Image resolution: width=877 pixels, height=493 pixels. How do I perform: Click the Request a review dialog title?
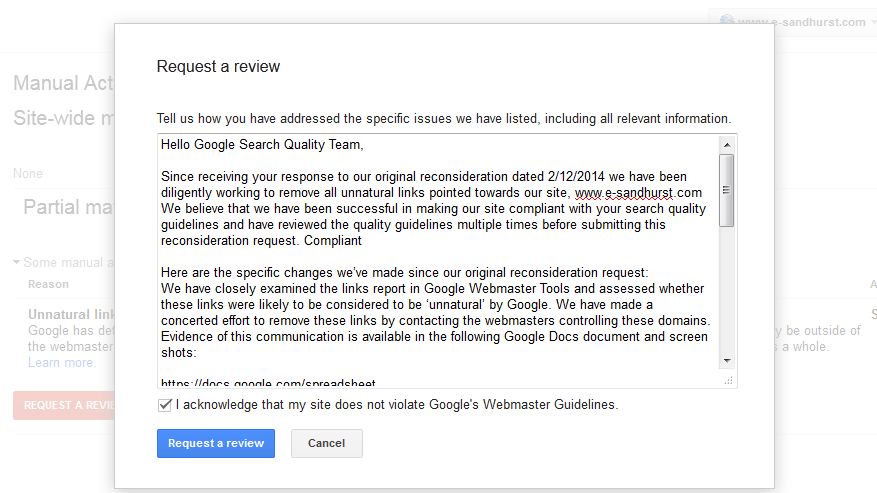[x=218, y=67]
